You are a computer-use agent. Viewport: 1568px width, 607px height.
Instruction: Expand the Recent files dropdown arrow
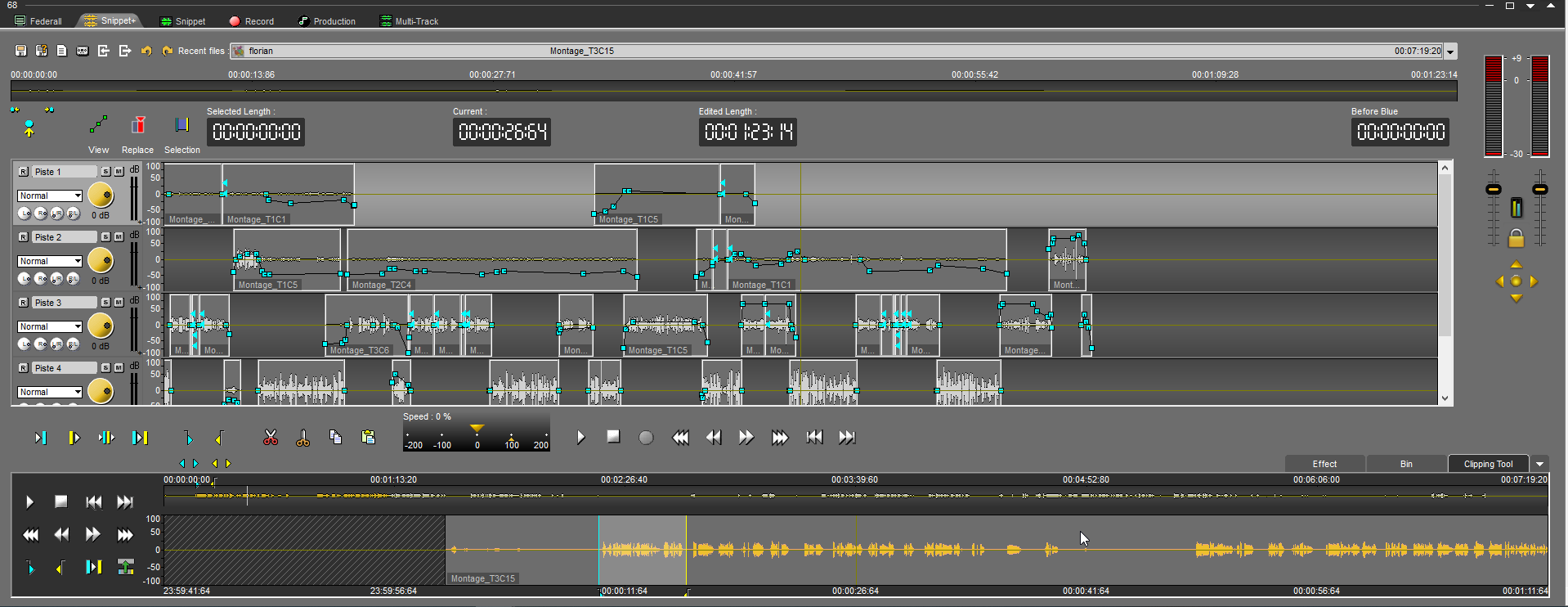1450,52
